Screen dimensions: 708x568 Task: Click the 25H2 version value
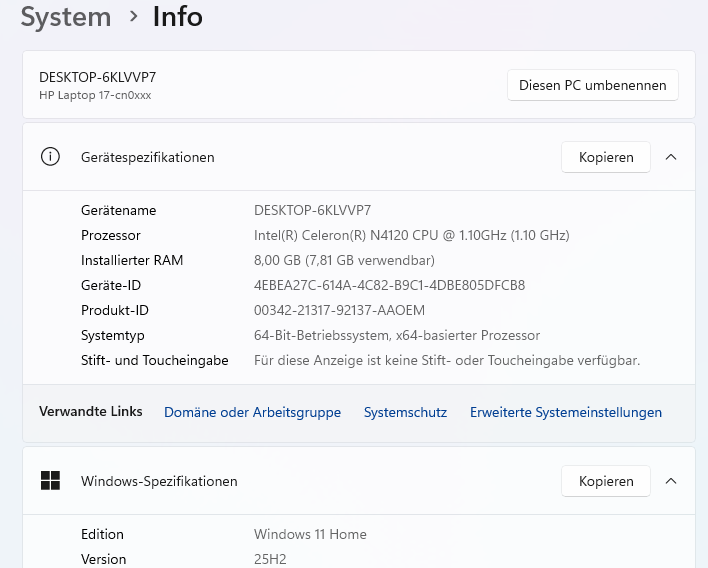coord(270,559)
